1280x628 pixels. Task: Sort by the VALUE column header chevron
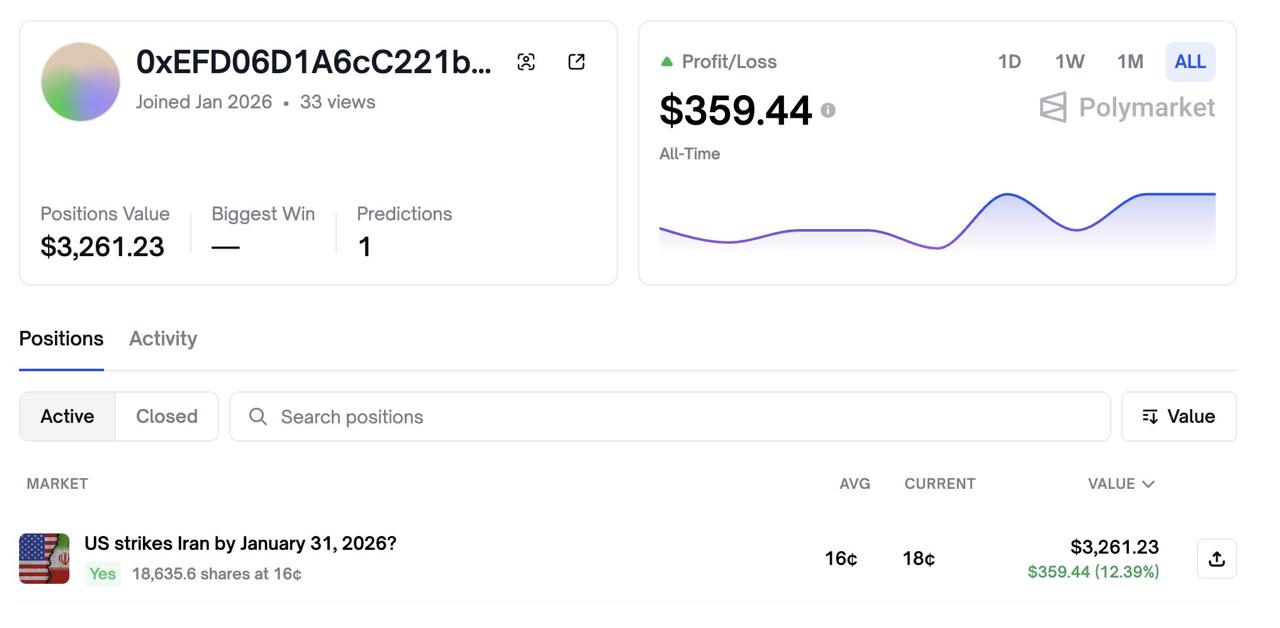[x=1148, y=484]
